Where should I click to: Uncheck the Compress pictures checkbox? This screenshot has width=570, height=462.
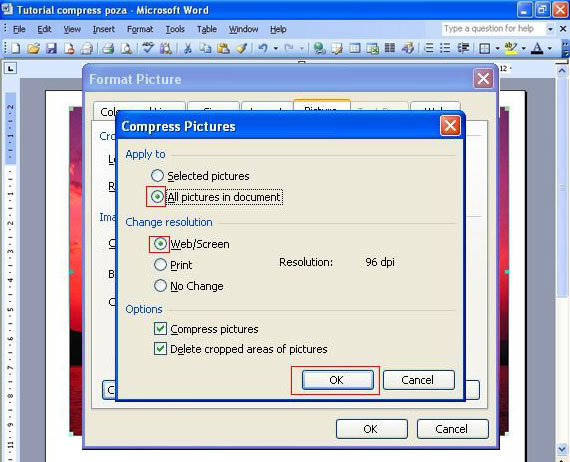[x=160, y=329]
